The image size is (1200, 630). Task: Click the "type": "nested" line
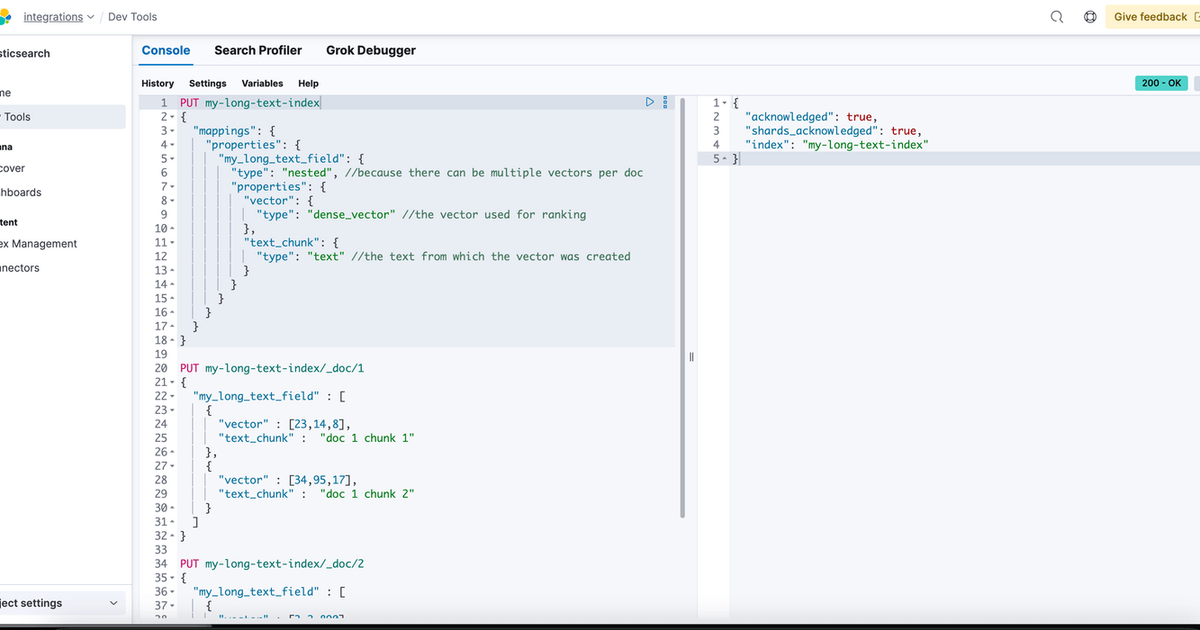coord(437,173)
